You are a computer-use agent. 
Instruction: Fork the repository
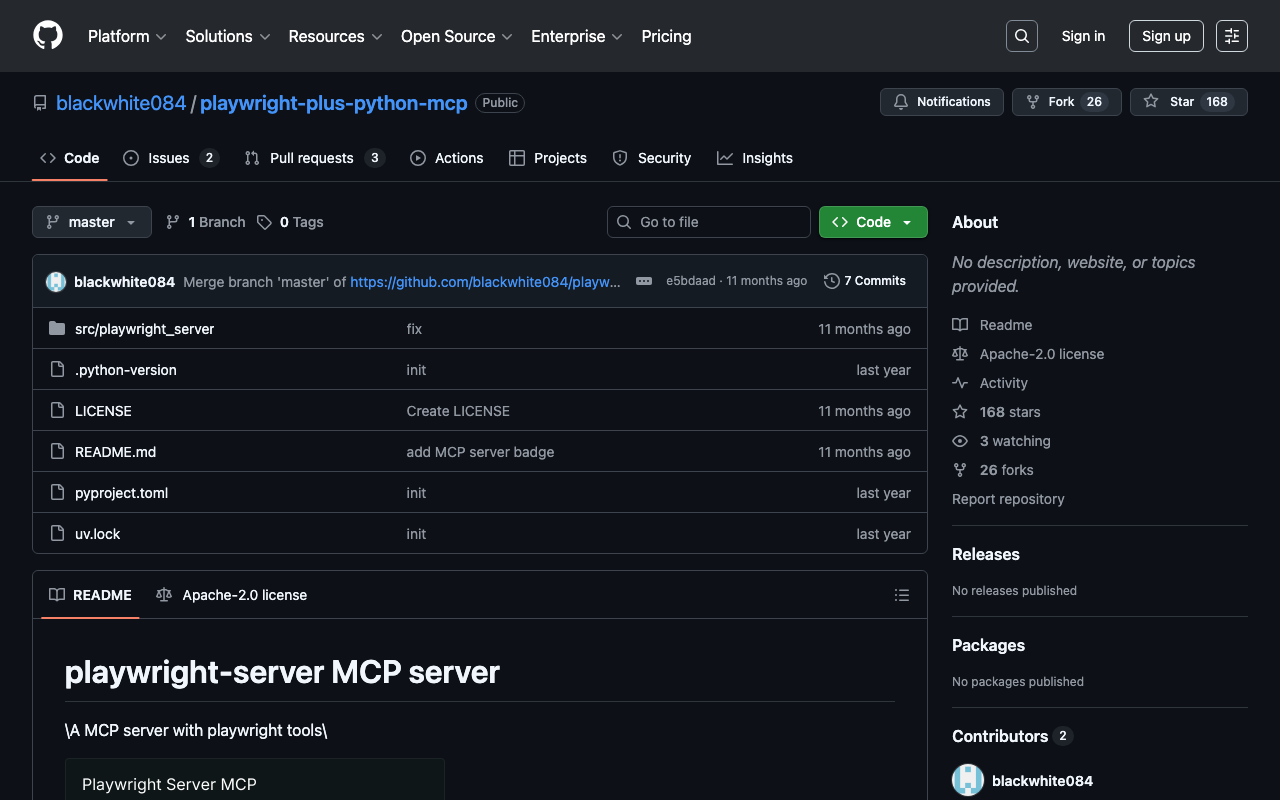(1060, 102)
